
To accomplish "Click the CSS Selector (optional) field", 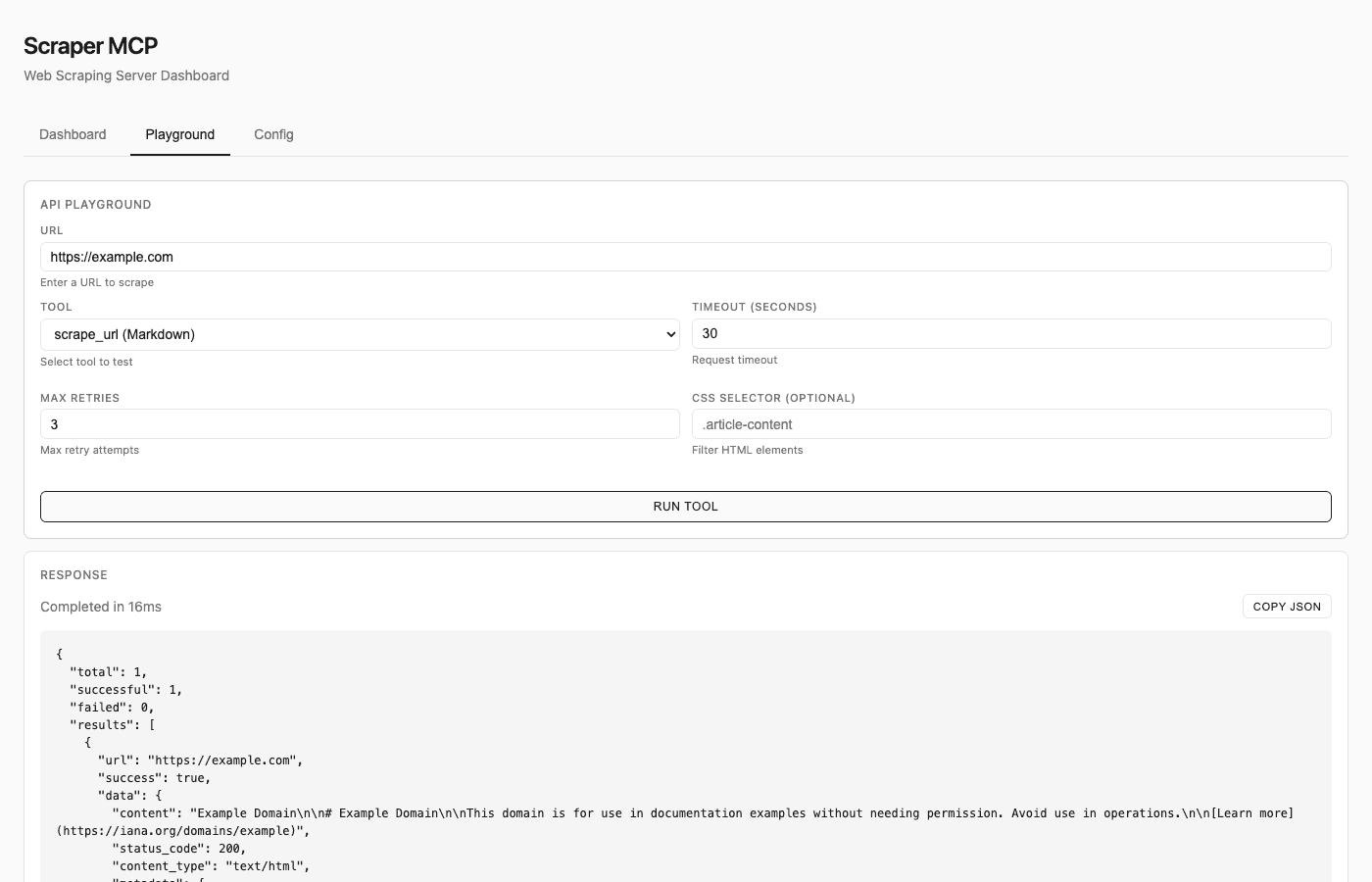I will (1011, 423).
